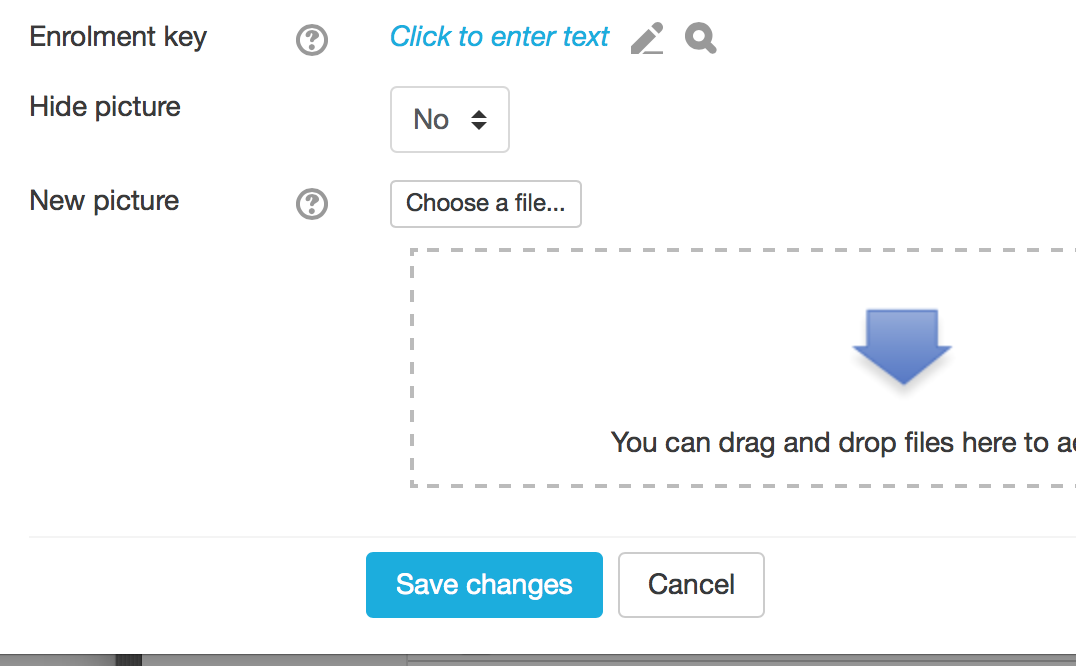Open help for New picture
Image resolution: width=1076 pixels, height=666 pixels.
pos(312,204)
